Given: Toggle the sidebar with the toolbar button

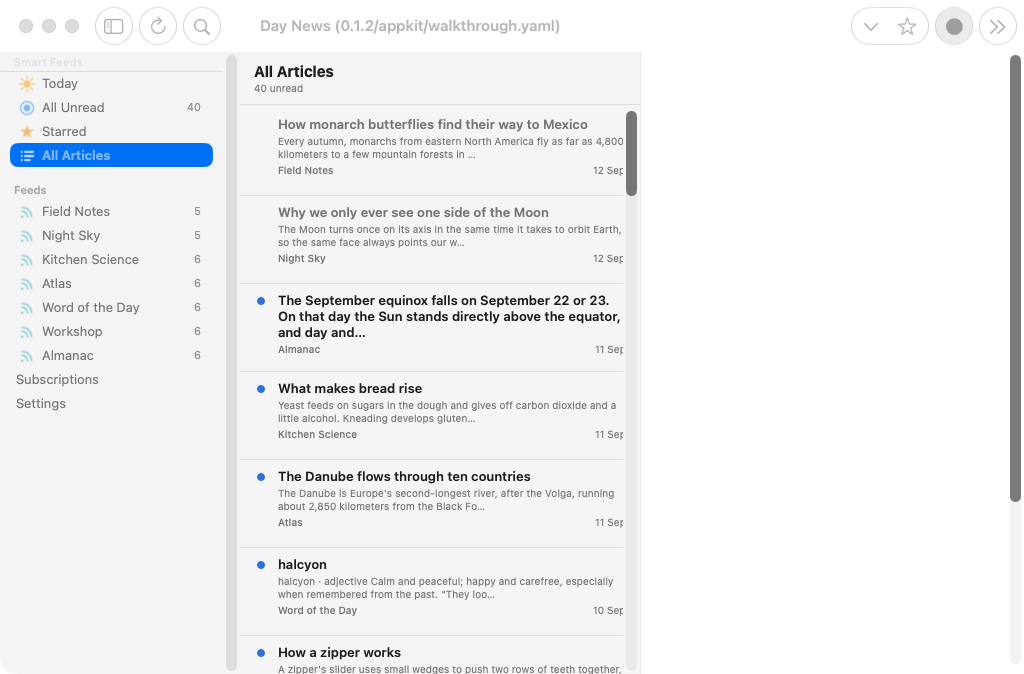Looking at the screenshot, I should click(x=114, y=26).
